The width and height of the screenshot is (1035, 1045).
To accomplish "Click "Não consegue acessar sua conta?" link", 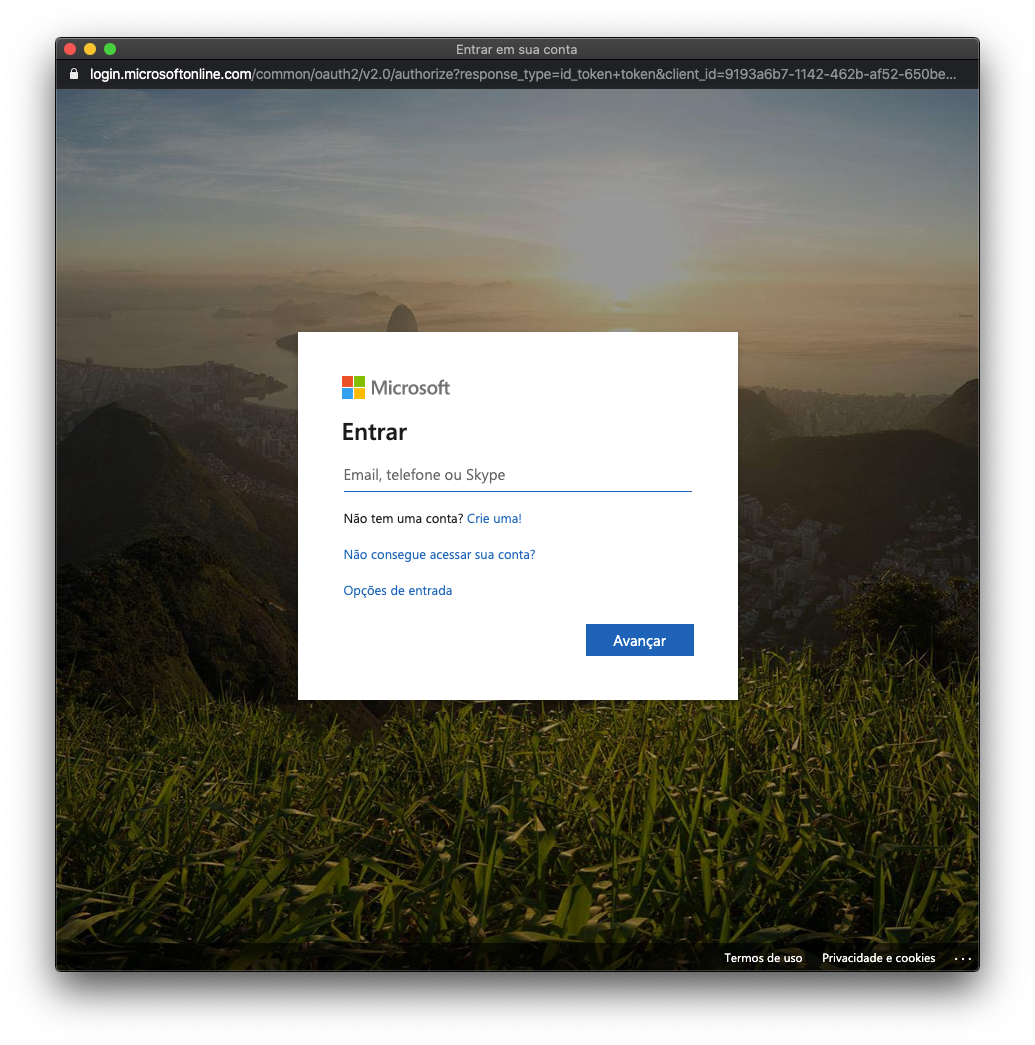I will (x=439, y=555).
